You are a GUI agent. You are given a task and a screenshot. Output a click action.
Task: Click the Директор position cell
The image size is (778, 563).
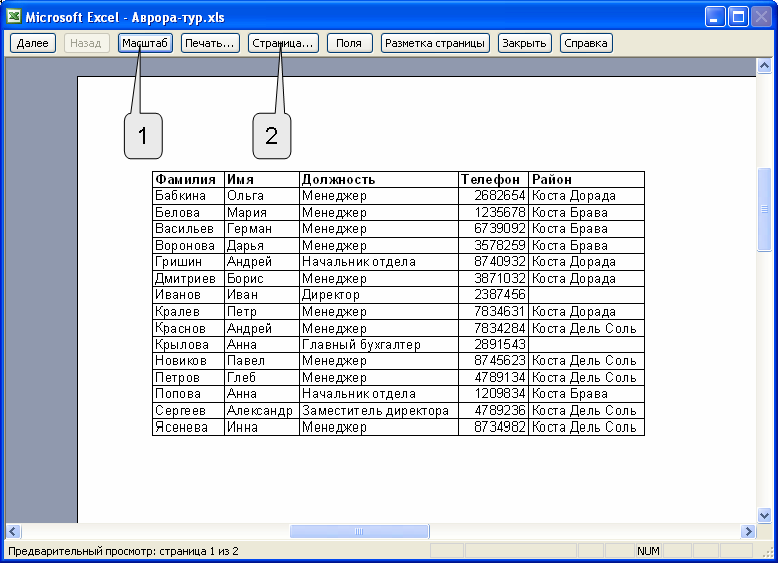point(379,295)
